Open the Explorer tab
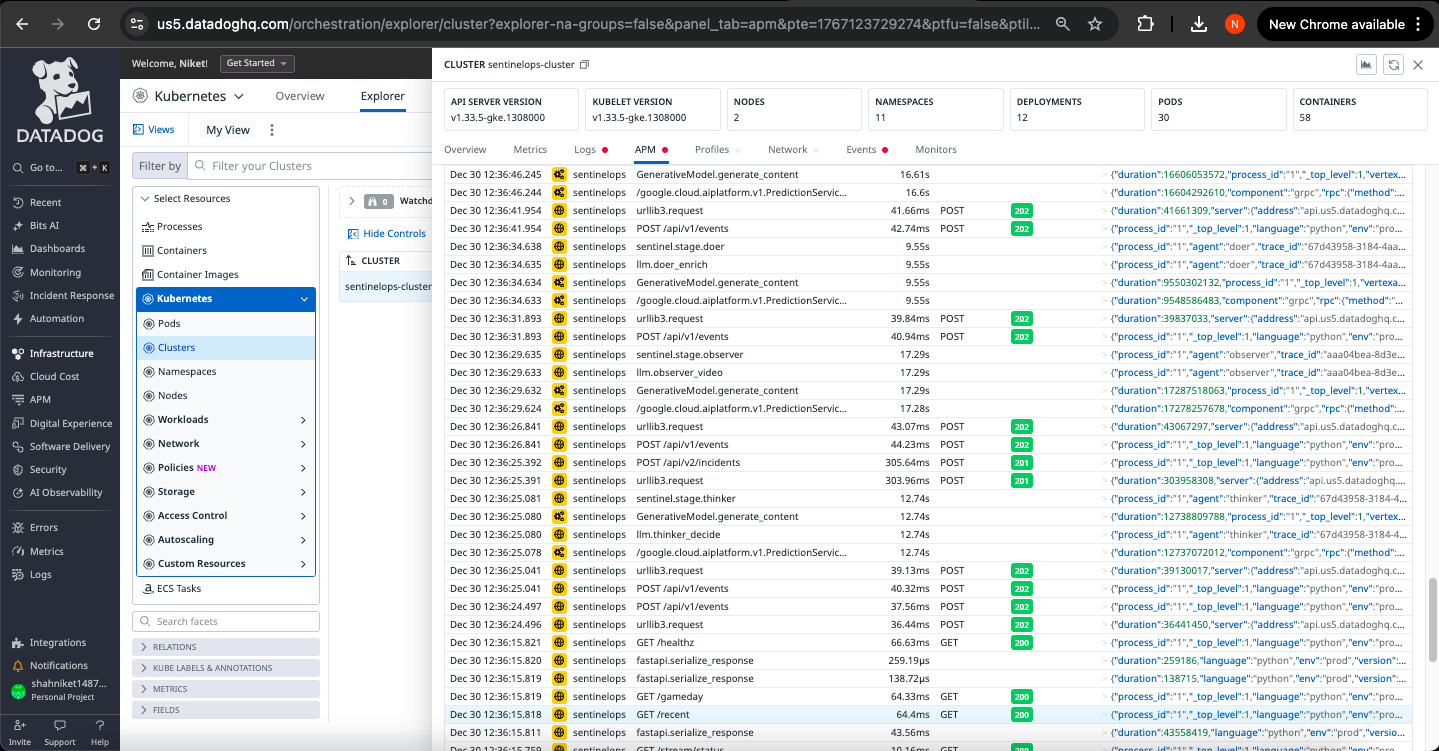This screenshot has width=1439, height=751. coord(383,96)
